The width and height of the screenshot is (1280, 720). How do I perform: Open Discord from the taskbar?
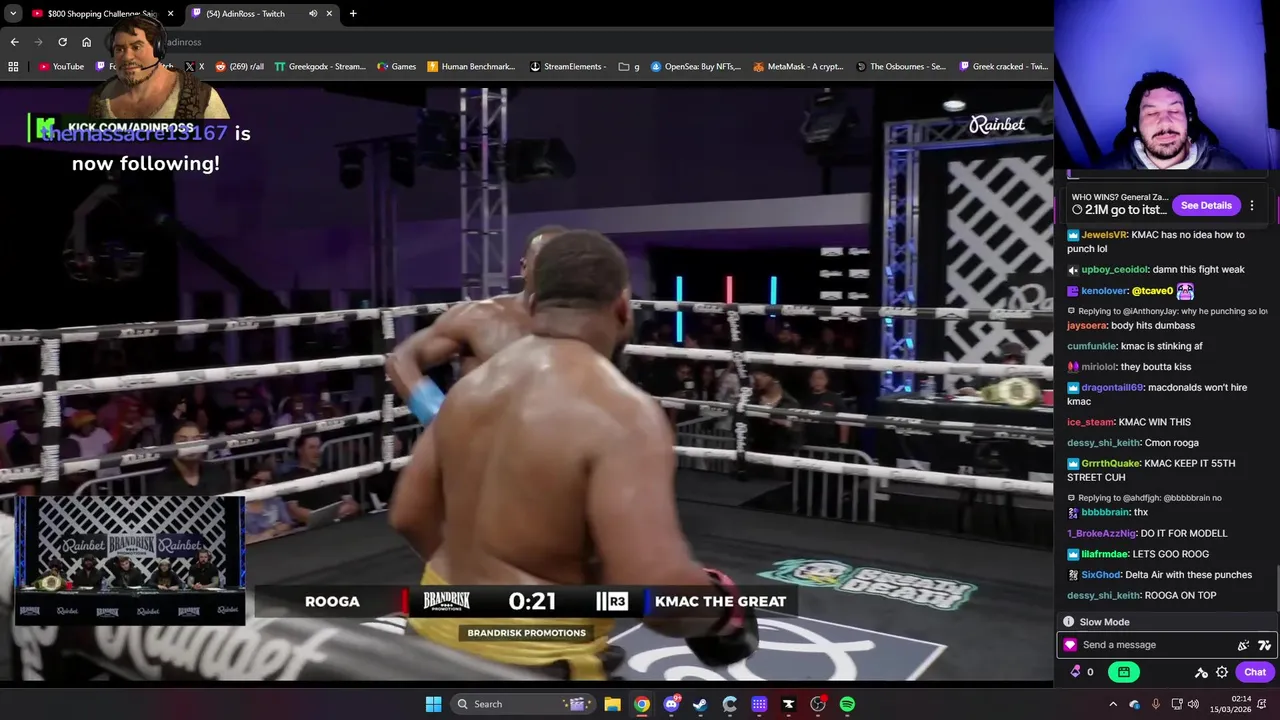coord(671,704)
